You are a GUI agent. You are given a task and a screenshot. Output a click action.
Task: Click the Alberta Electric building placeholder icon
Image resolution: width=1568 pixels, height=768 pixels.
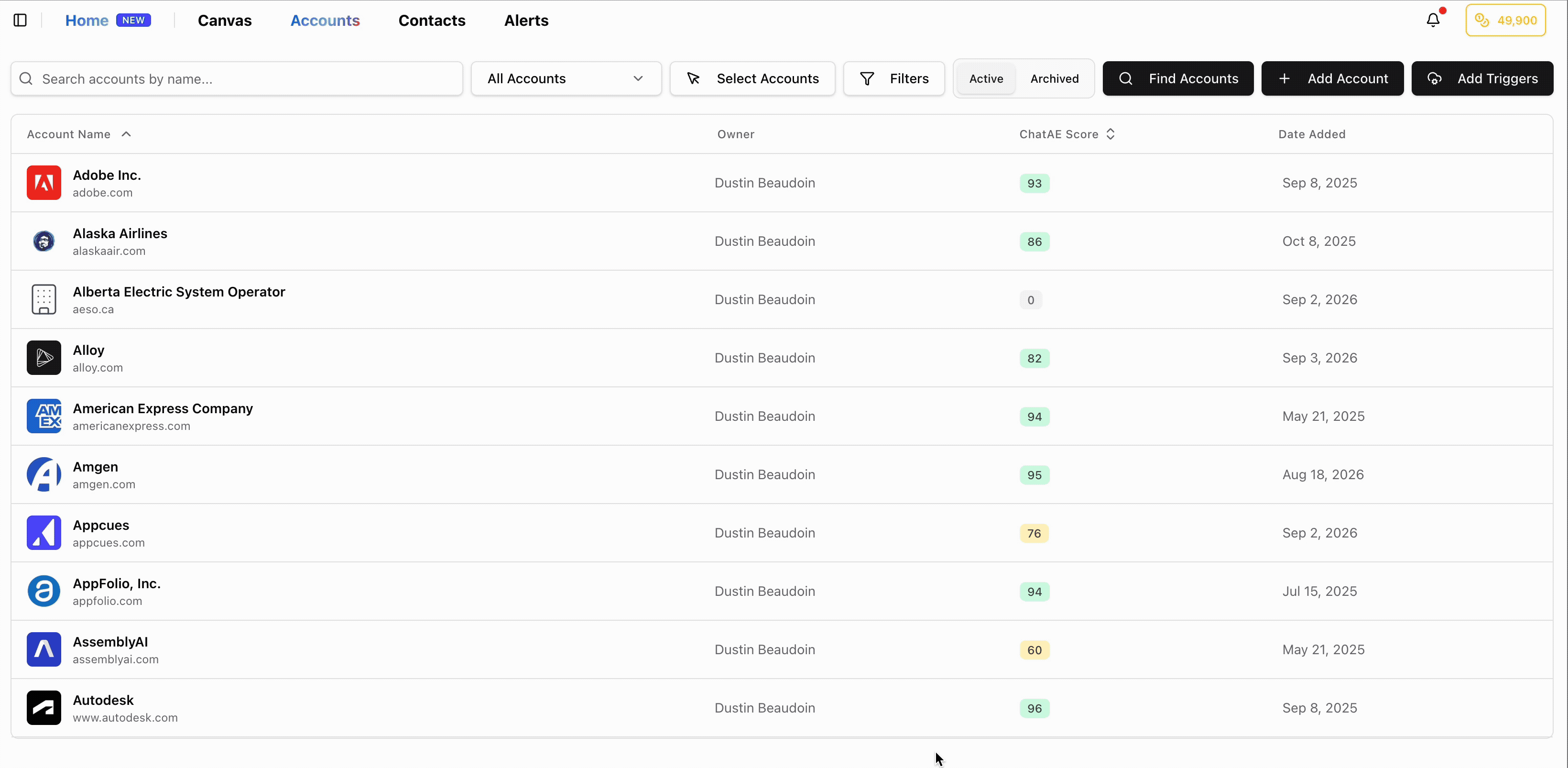coord(44,300)
